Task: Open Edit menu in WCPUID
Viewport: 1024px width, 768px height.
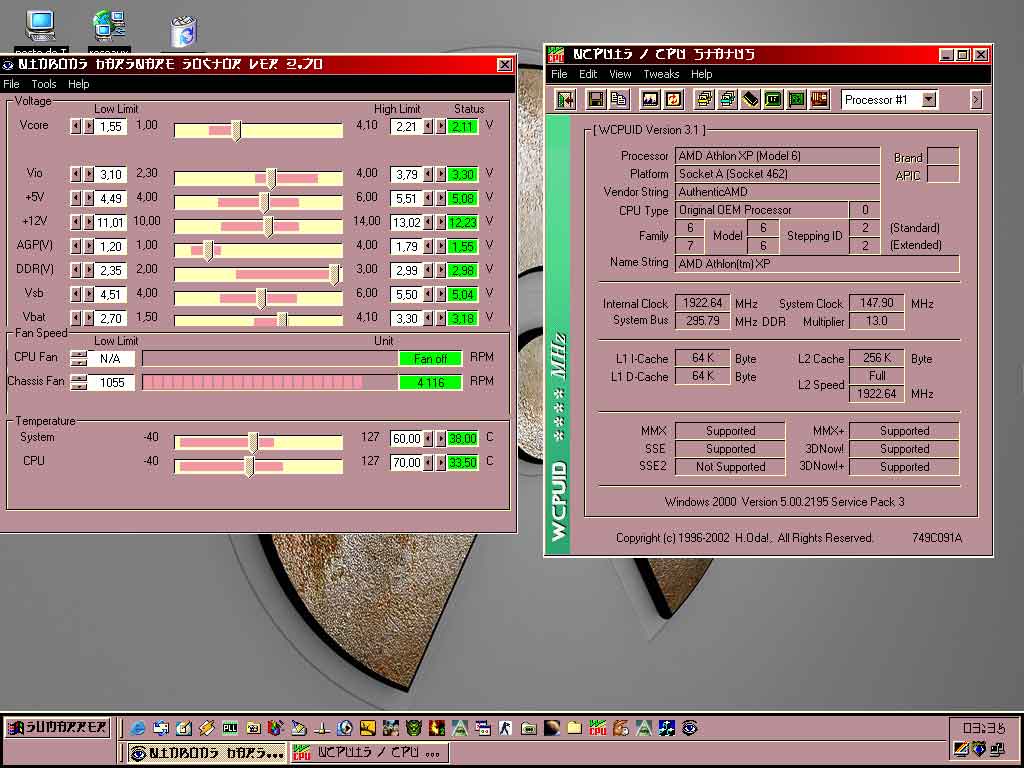Action: click(588, 74)
